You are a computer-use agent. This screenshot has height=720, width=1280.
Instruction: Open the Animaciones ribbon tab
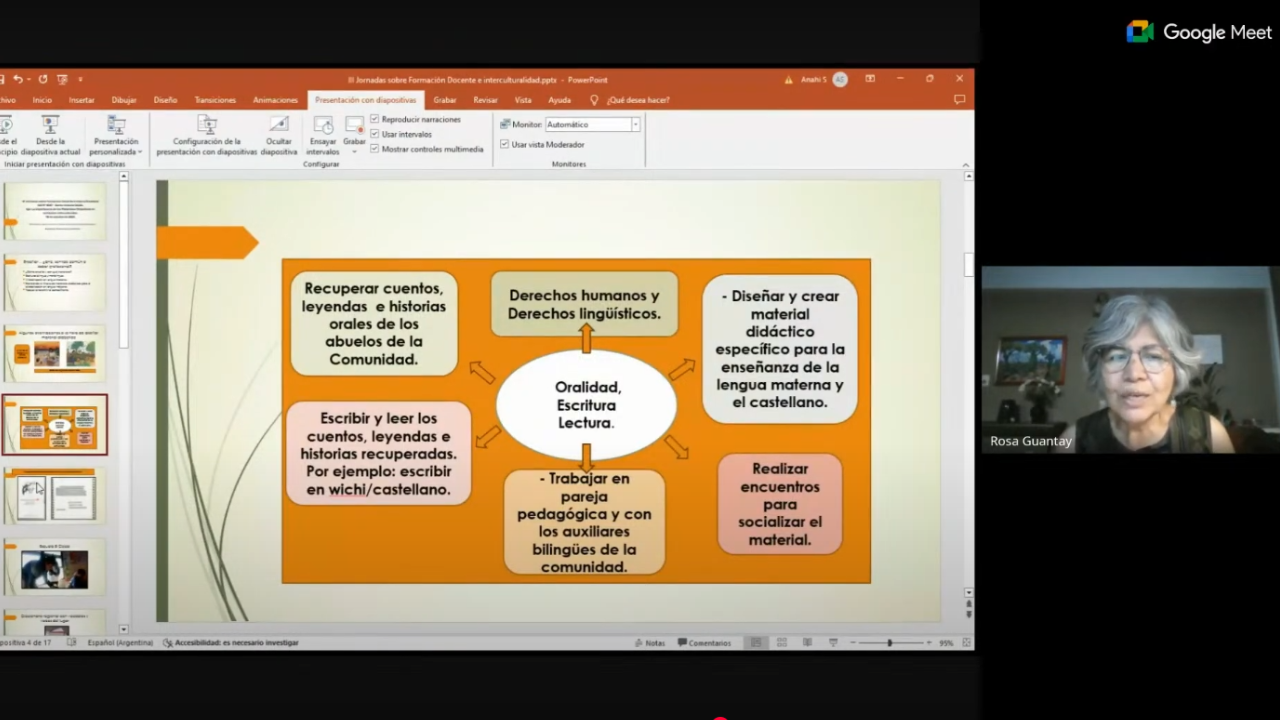(x=275, y=100)
